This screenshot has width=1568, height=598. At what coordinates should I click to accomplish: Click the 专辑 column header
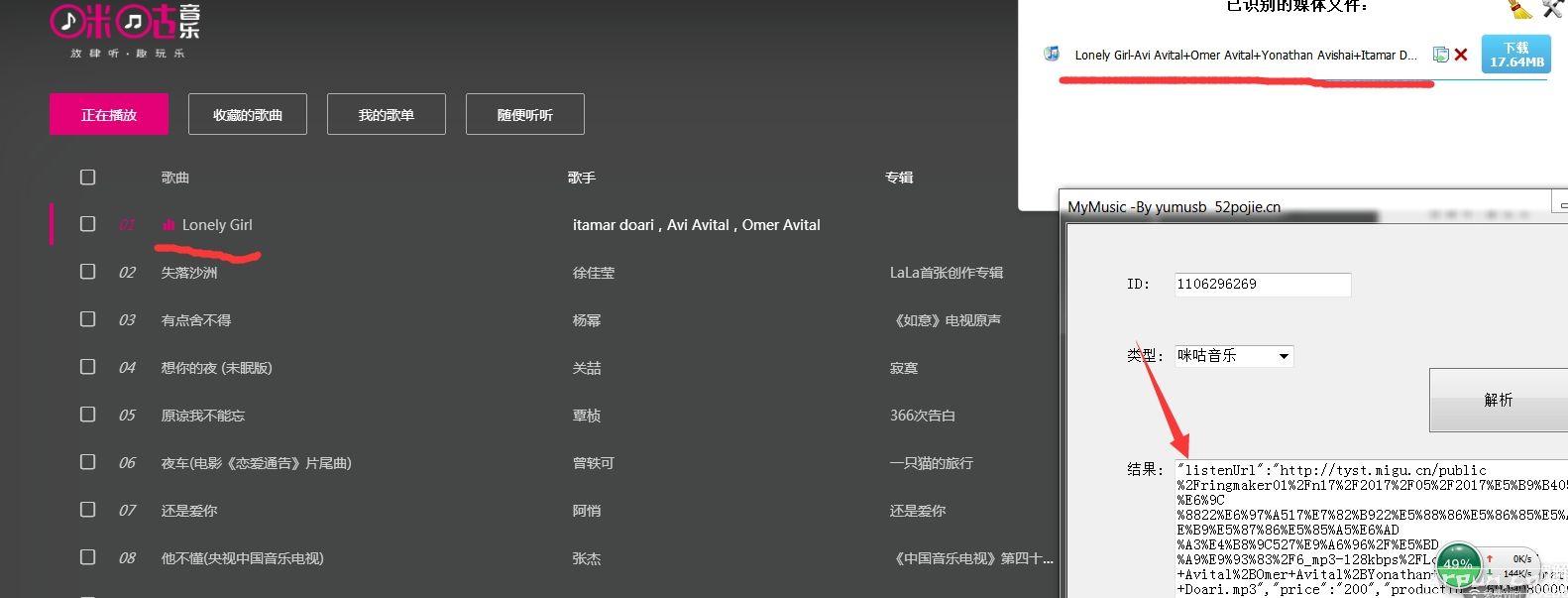coord(899,178)
